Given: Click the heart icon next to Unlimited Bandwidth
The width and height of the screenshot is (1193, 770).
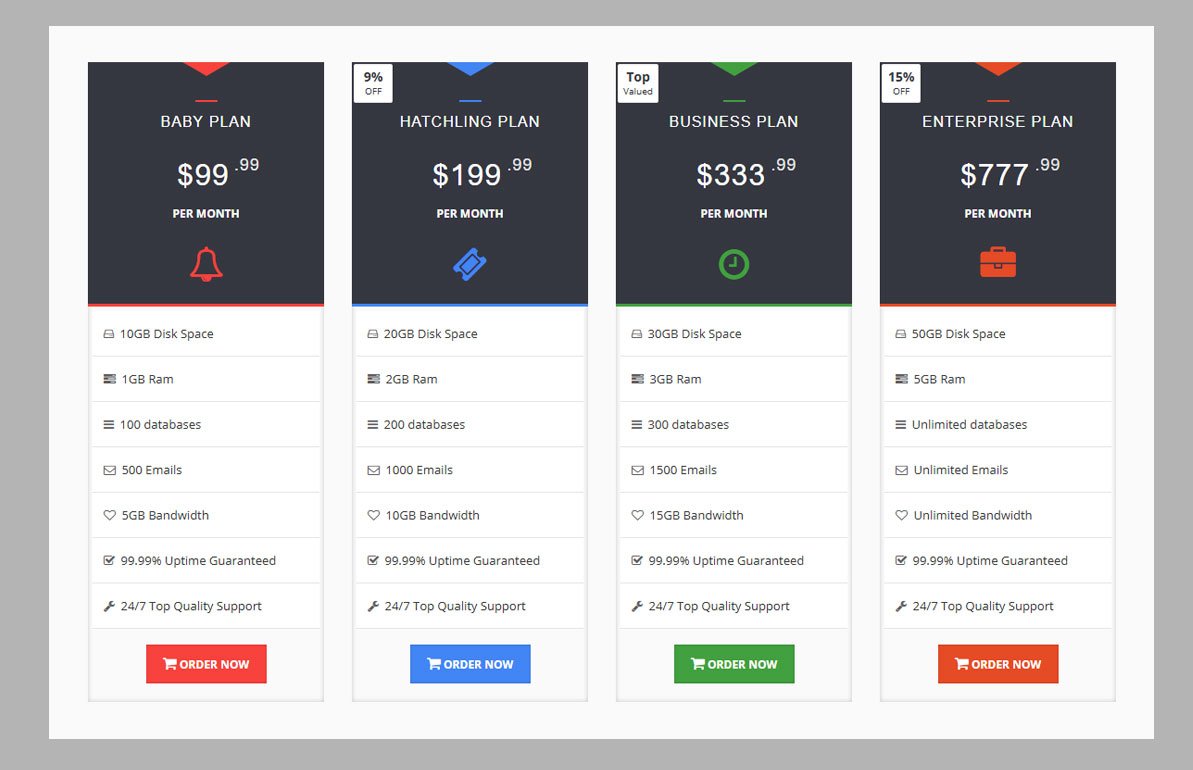Looking at the screenshot, I should point(901,514).
